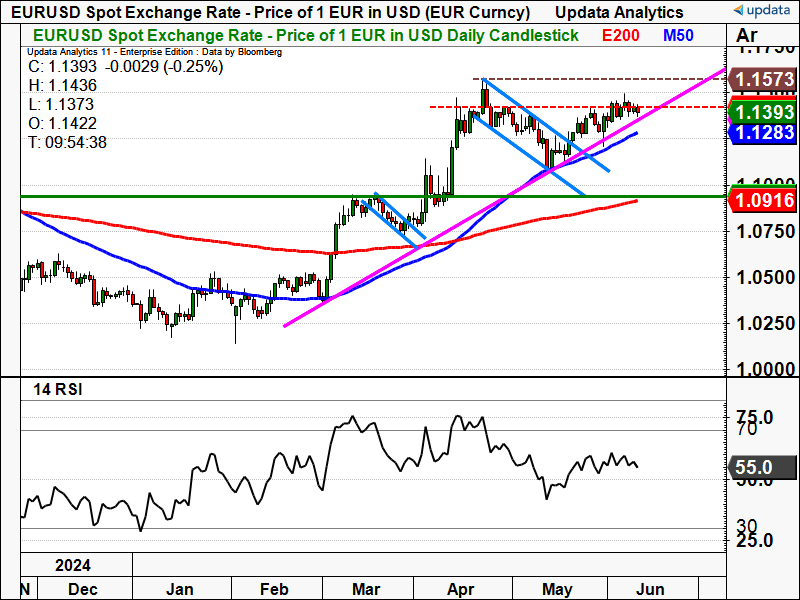This screenshot has height=600, width=800.
Task: Click the Apr month label on time axis
Action: [461, 589]
